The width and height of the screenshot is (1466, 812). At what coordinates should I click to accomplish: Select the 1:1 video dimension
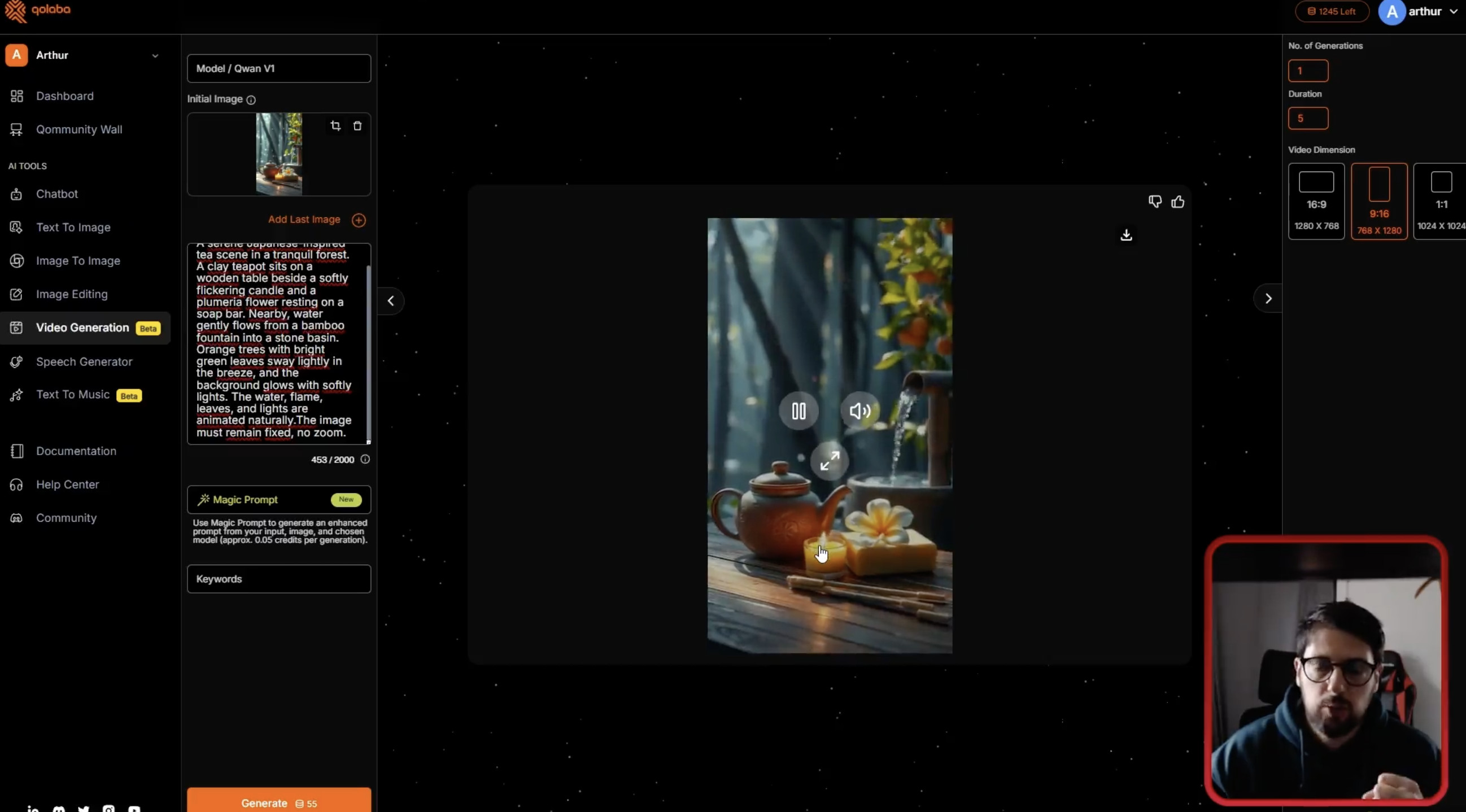tap(1441, 202)
